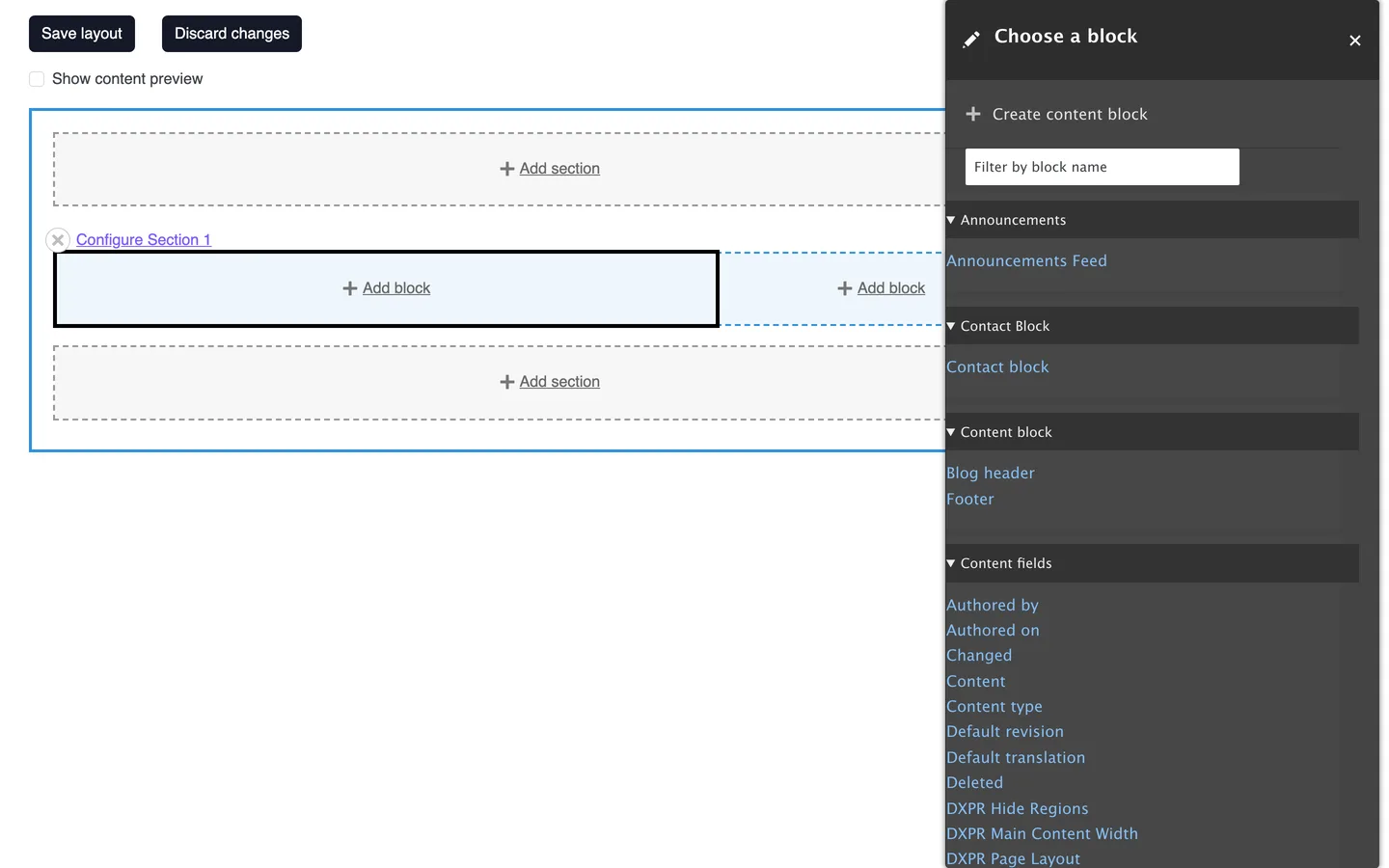This screenshot has height=868, width=1389.
Task: Click plus icon in the right Add block region
Action: (845, 288)
